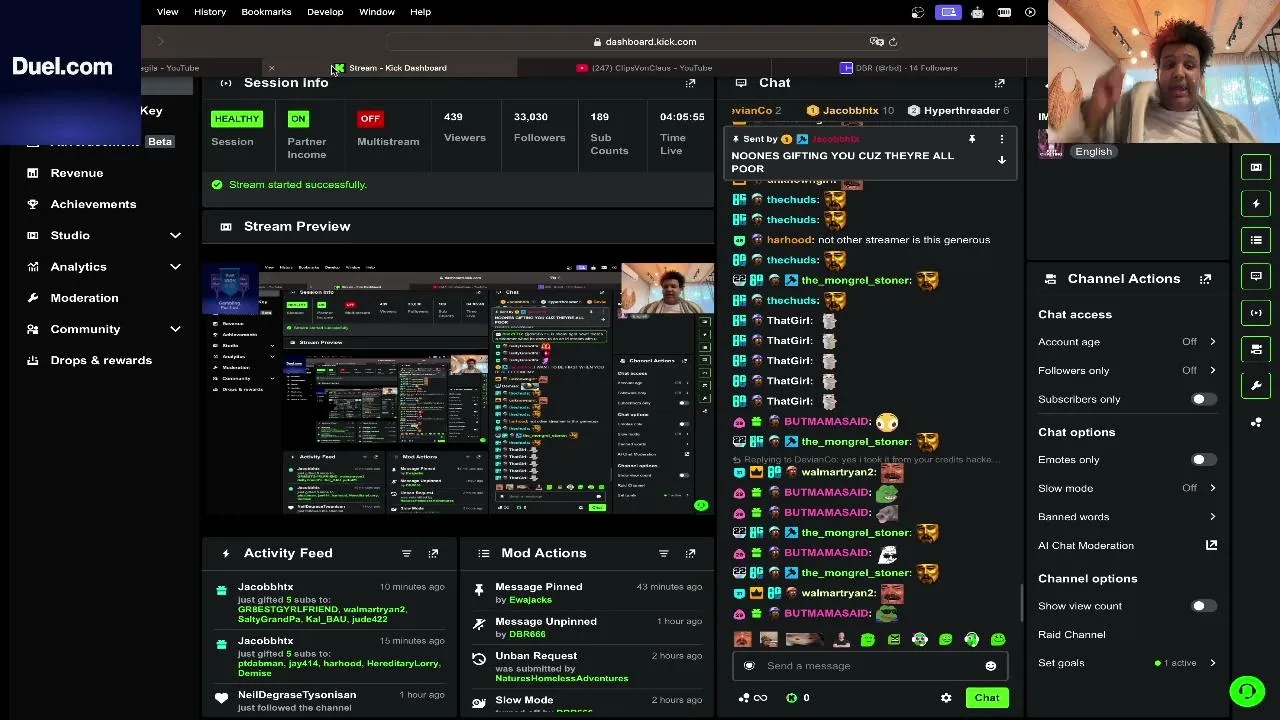Open NaturesHomelessAdventures profile link
Image resolution: width=1280 pixels, height=720 pixels.
[561, 678]
